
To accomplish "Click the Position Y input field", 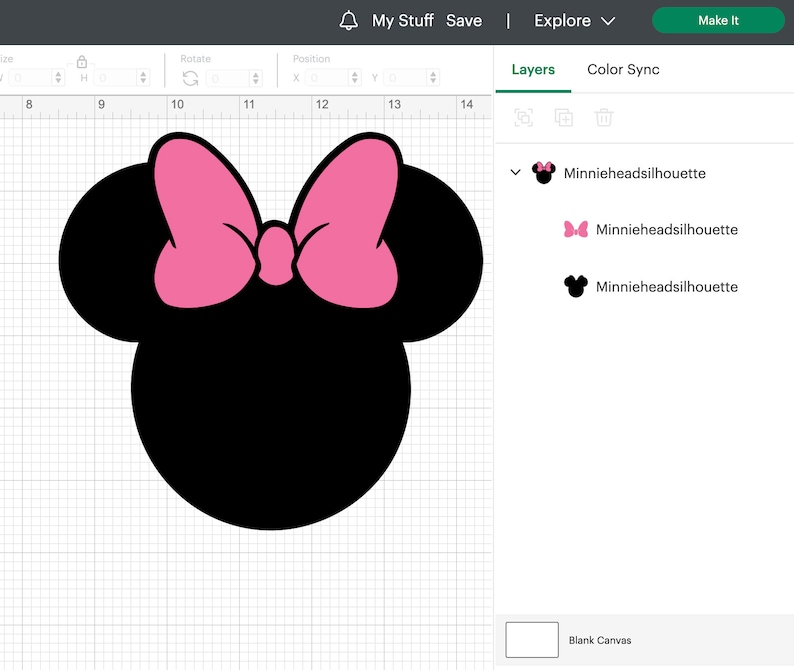I will click(405, 78).
